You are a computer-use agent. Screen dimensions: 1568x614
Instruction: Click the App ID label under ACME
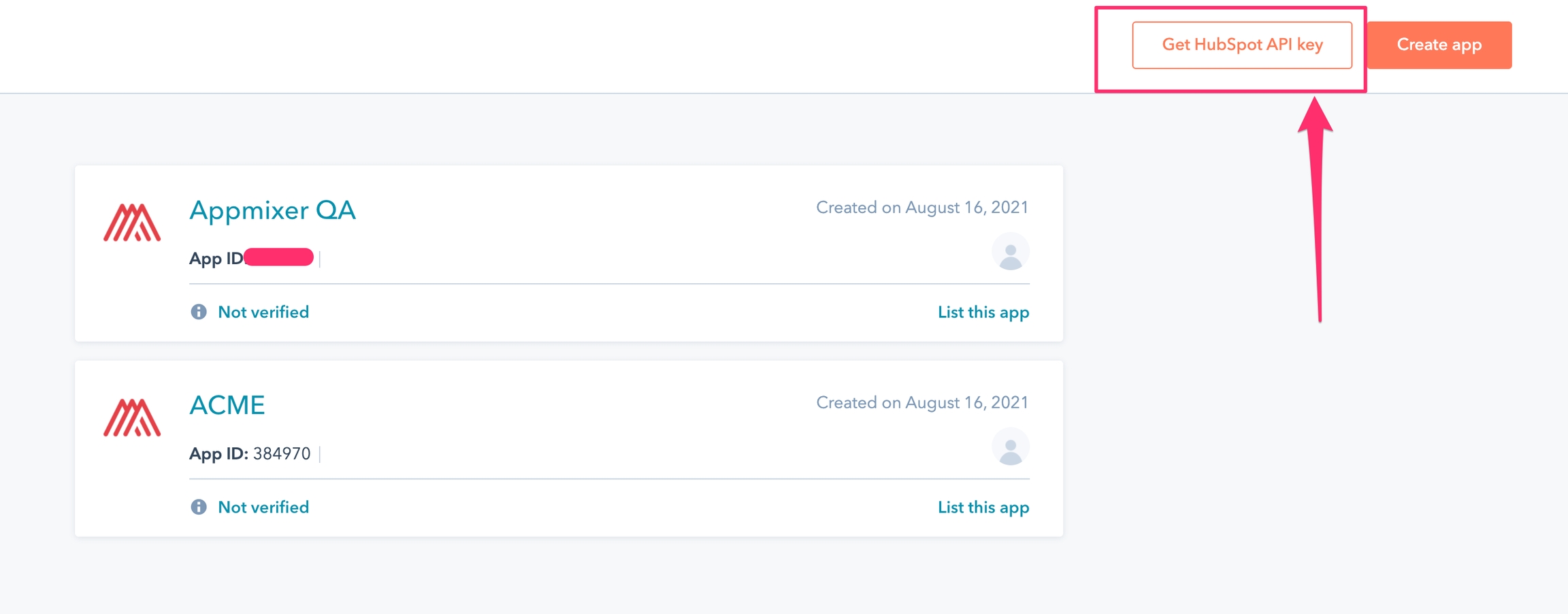point(218,454)
